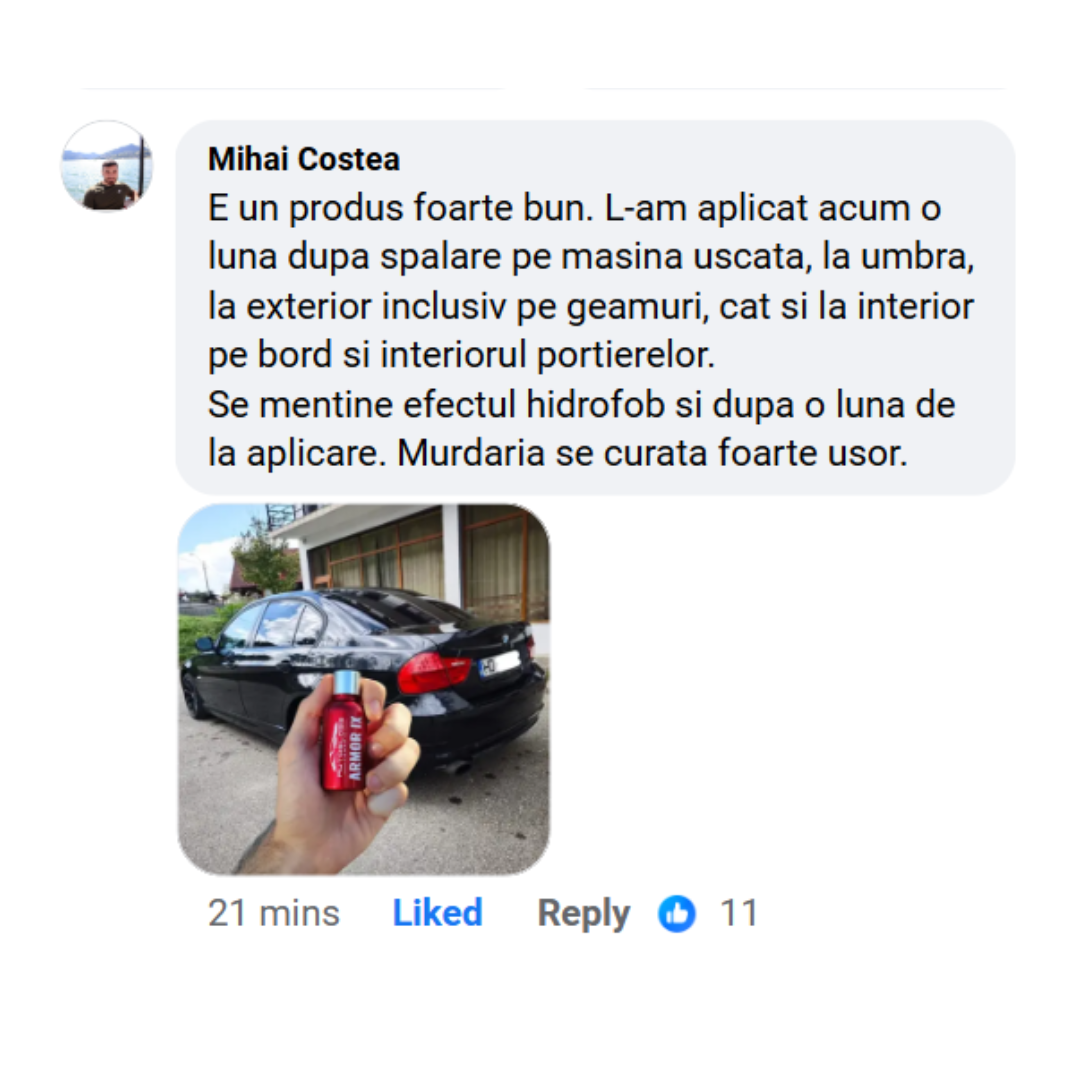Click the car's exhaust pipe in photo
Screen dimensions: 1080x1080
tap(456, 768)
